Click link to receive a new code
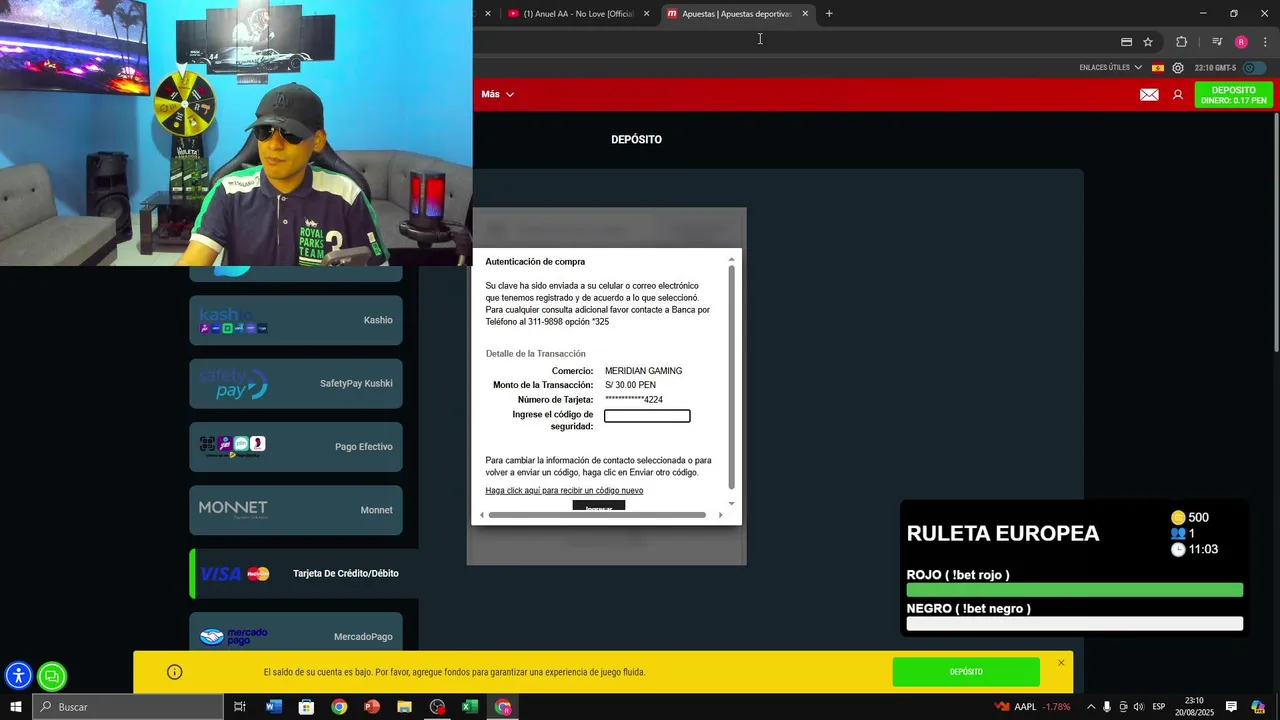 click(x=564, y=491)
